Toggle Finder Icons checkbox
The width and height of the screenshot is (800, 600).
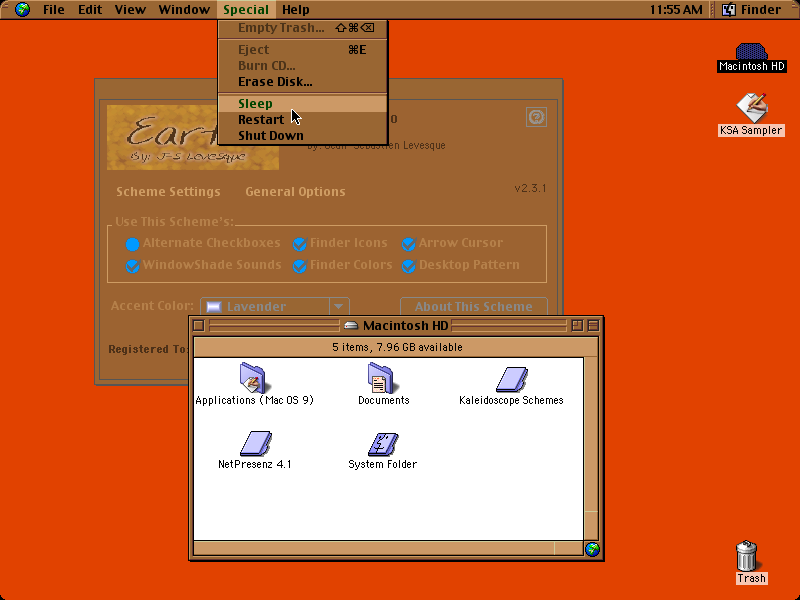point(299,244)
